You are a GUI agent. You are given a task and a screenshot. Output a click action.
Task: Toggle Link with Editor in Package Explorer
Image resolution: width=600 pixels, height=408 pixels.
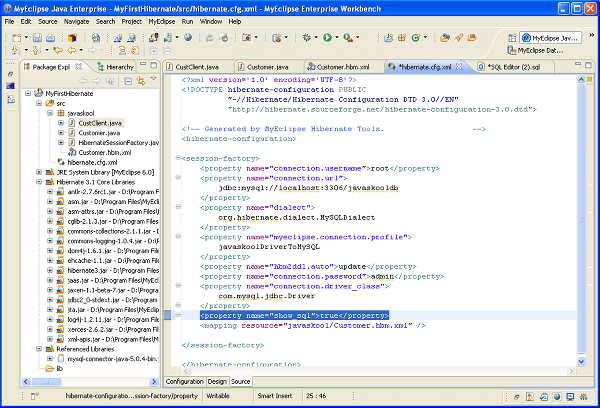[x=141, y=81]
